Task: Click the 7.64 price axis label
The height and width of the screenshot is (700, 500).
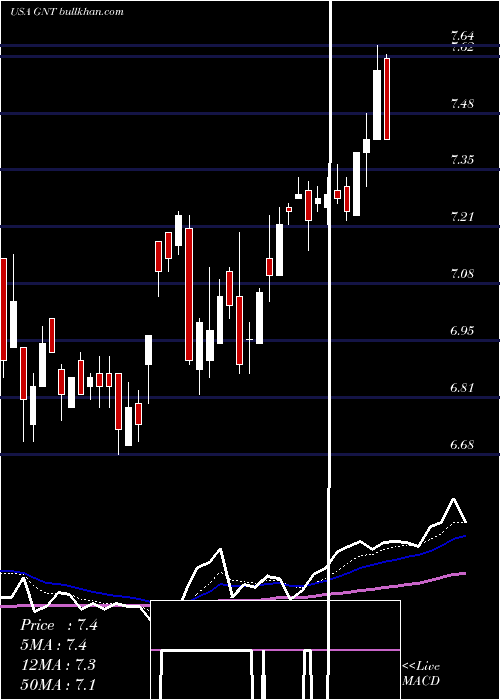Action: pos(462,36)
